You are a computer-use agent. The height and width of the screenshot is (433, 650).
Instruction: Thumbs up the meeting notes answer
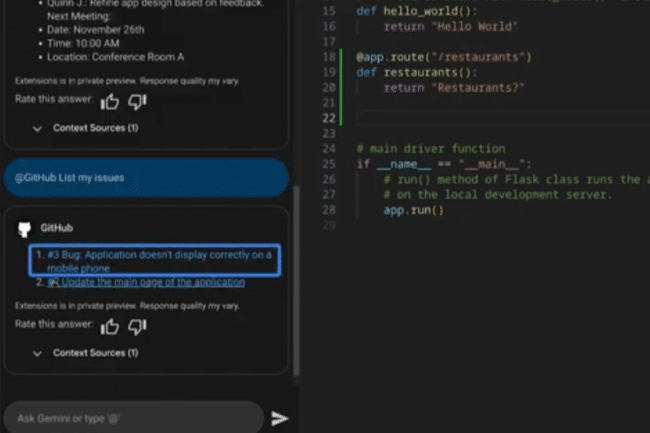[x=110, y=102]
